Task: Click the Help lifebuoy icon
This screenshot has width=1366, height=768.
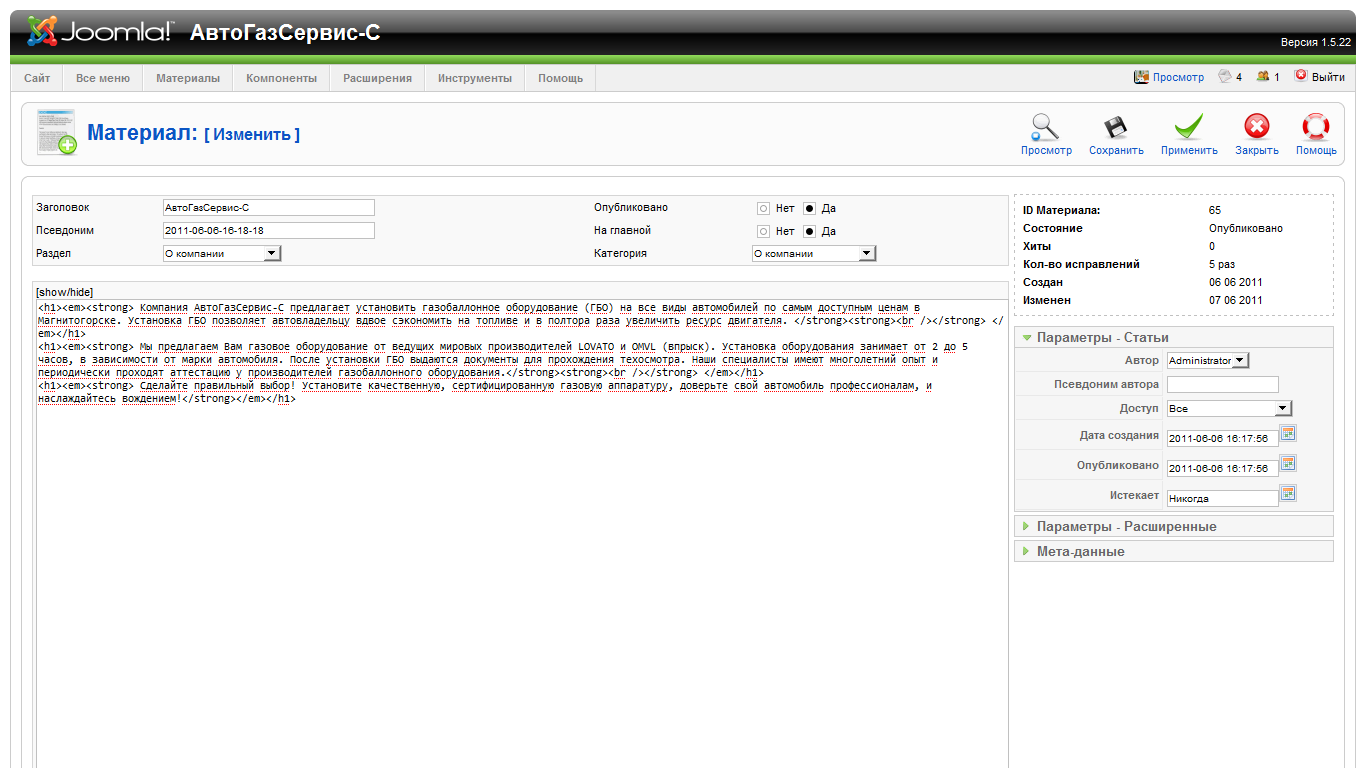Action: [1316, 127]
